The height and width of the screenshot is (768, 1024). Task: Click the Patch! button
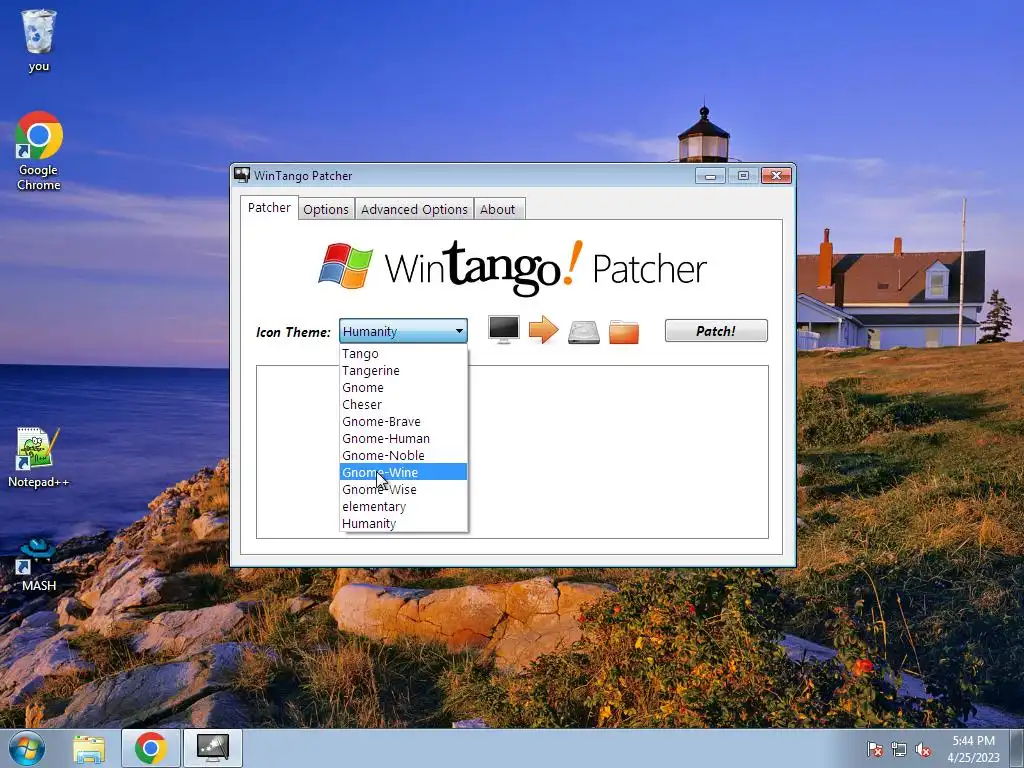click(716, 330)
